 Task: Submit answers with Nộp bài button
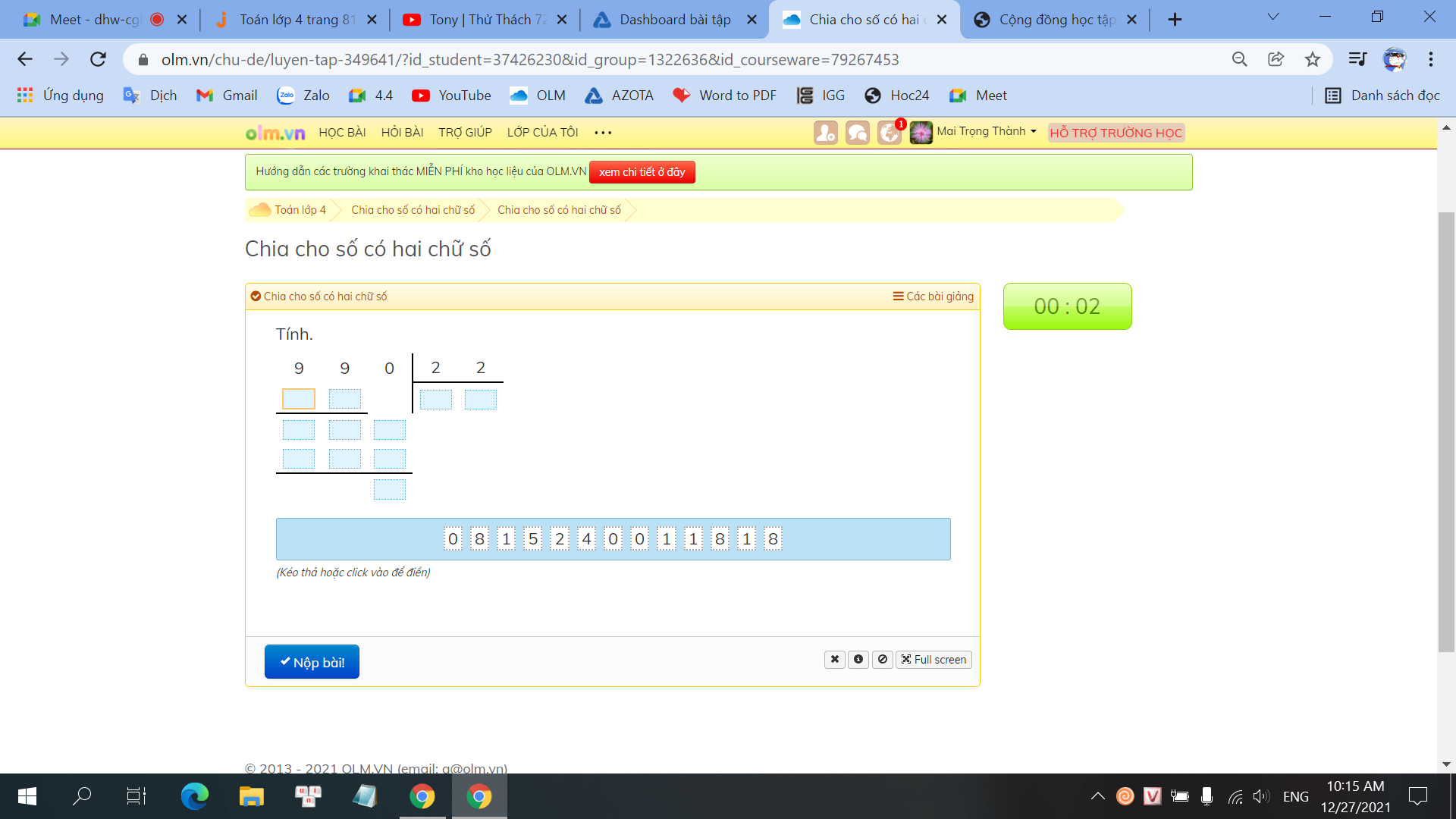point(312,662)
